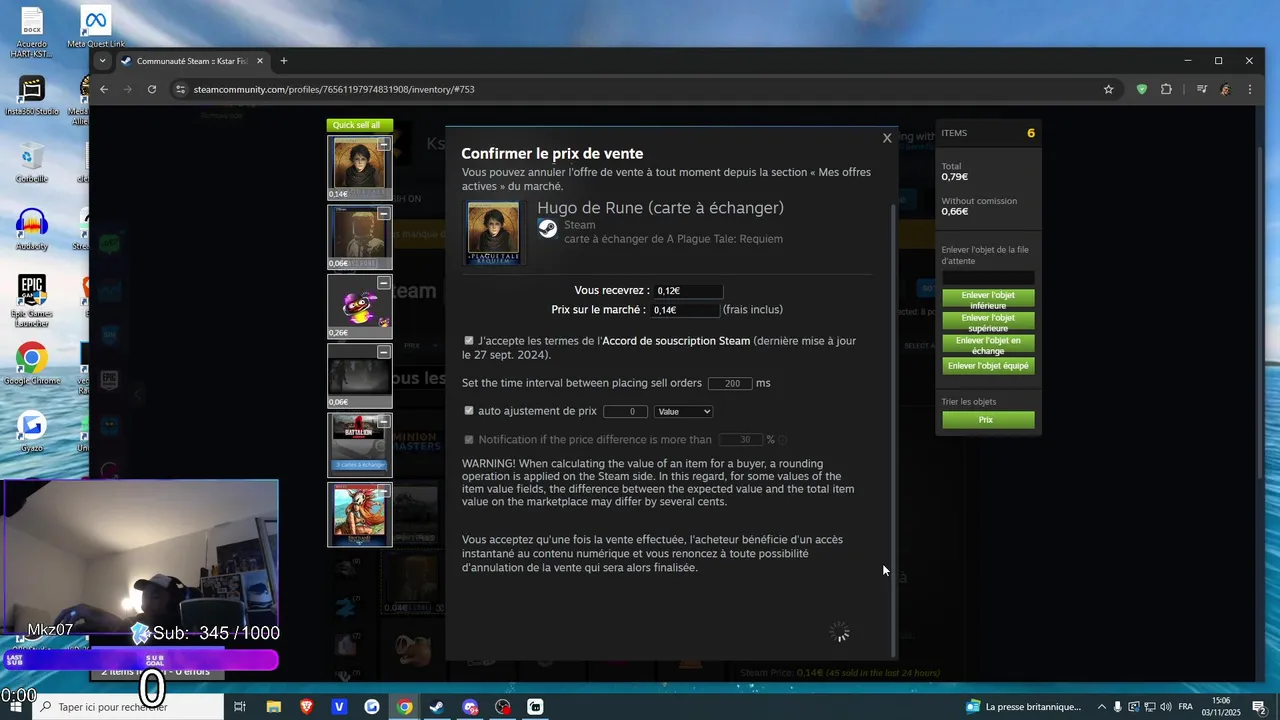This screenshot has height=720, width=1280.
Task: Close the Communauté Steam tab
Action: pos(260,61)
